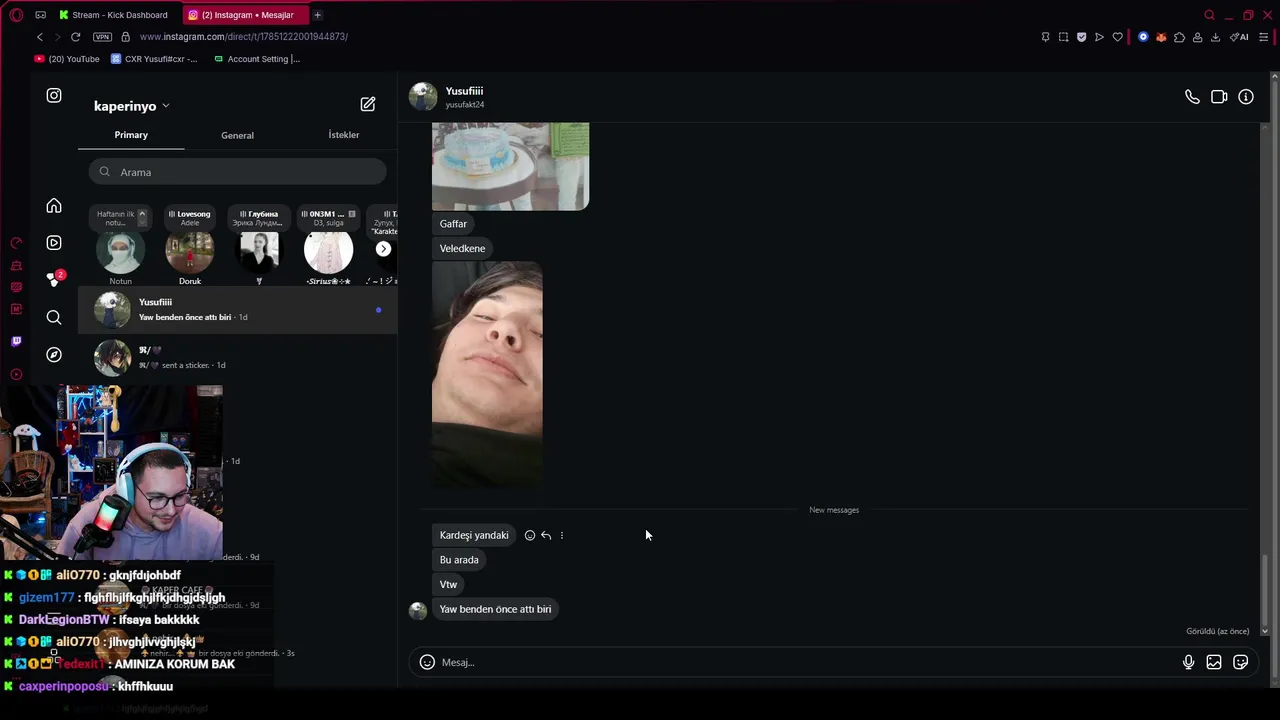The image size is (1280, 720).
Task: Open Opera GX main menu logo
Action: pyautogui.click(x=16, y=15)
